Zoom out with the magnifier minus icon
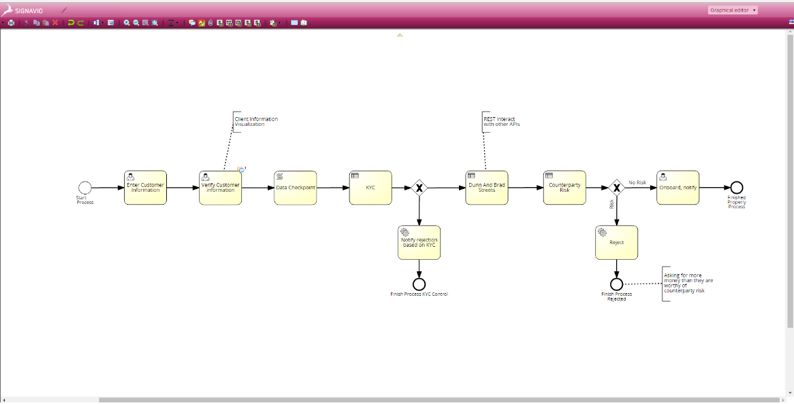 tap(136, 23)
